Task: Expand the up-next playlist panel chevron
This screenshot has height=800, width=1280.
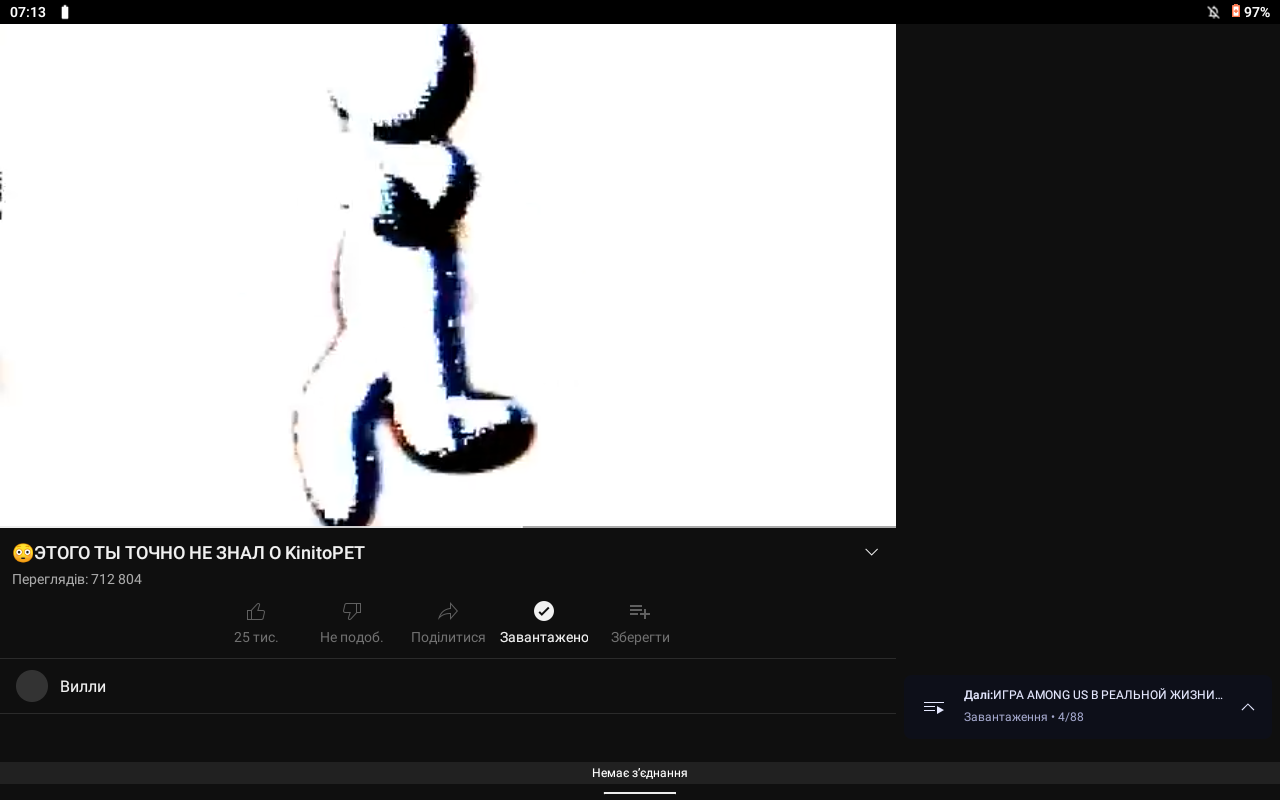Action: pyautogui.click(x=1248, y=707)
